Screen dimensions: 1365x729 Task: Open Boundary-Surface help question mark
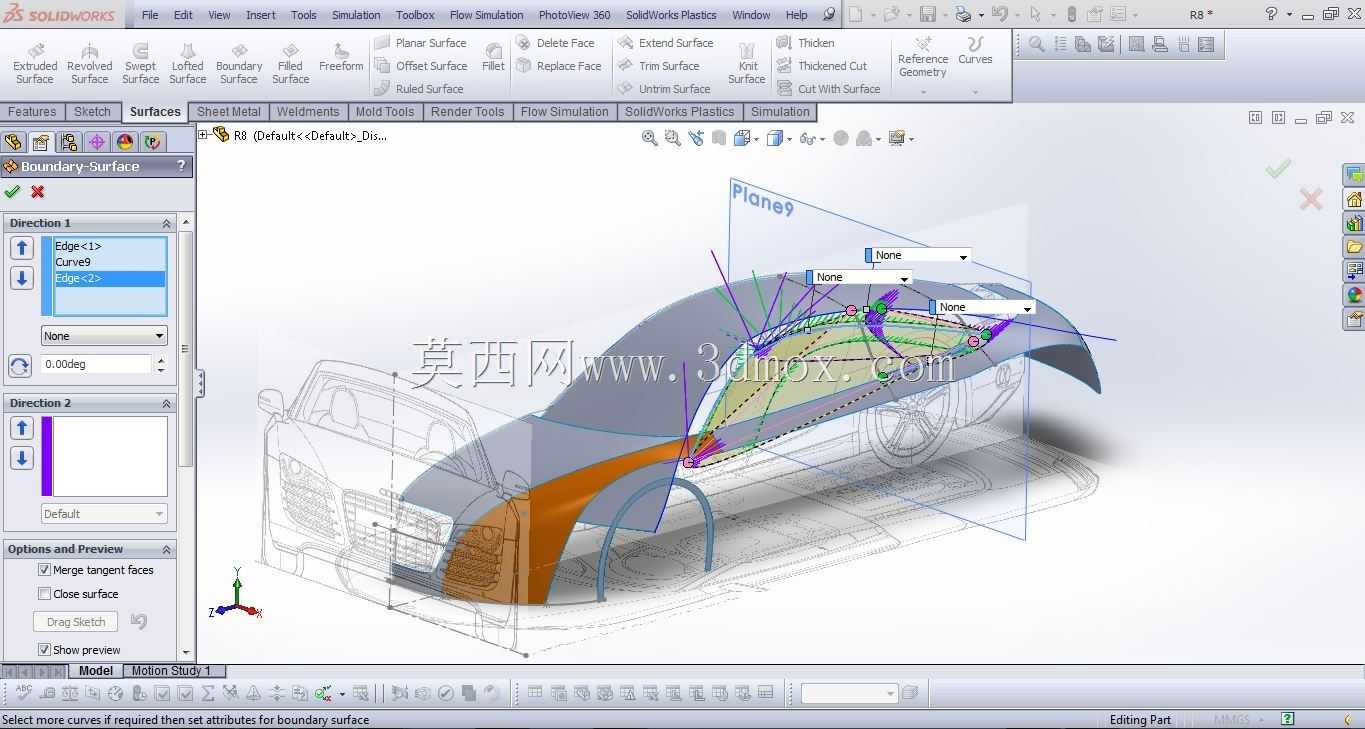[181, 166]
